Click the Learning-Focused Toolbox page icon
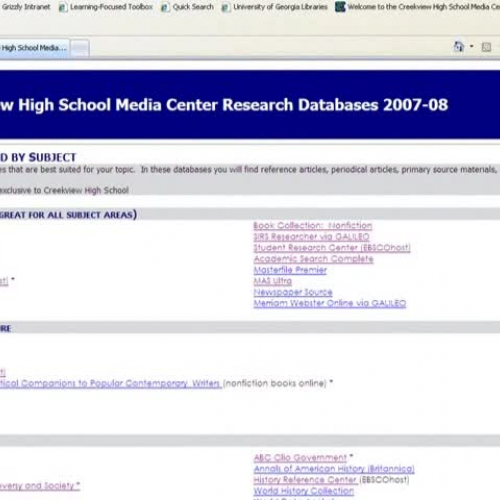The width and height of the screenshot is (500, 500). point(63,7)
